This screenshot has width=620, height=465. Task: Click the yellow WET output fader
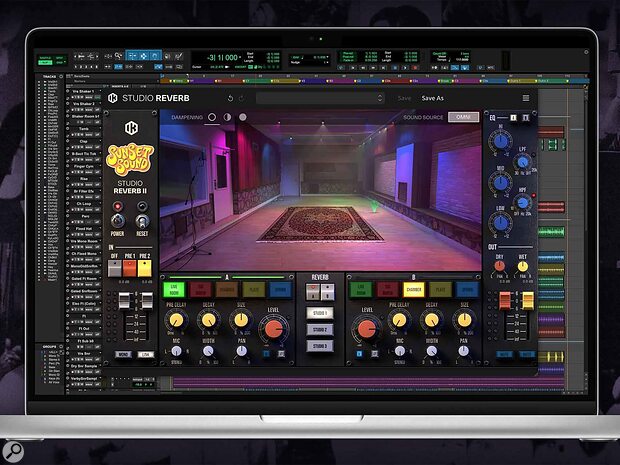(527, 301)
